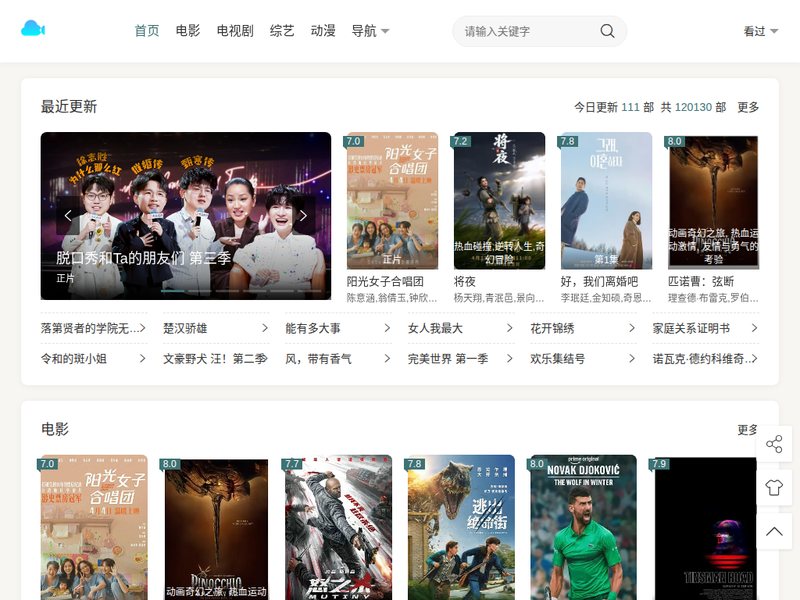
Task: Open 家庭关系证明书 list link
Action: pos(706,328)
